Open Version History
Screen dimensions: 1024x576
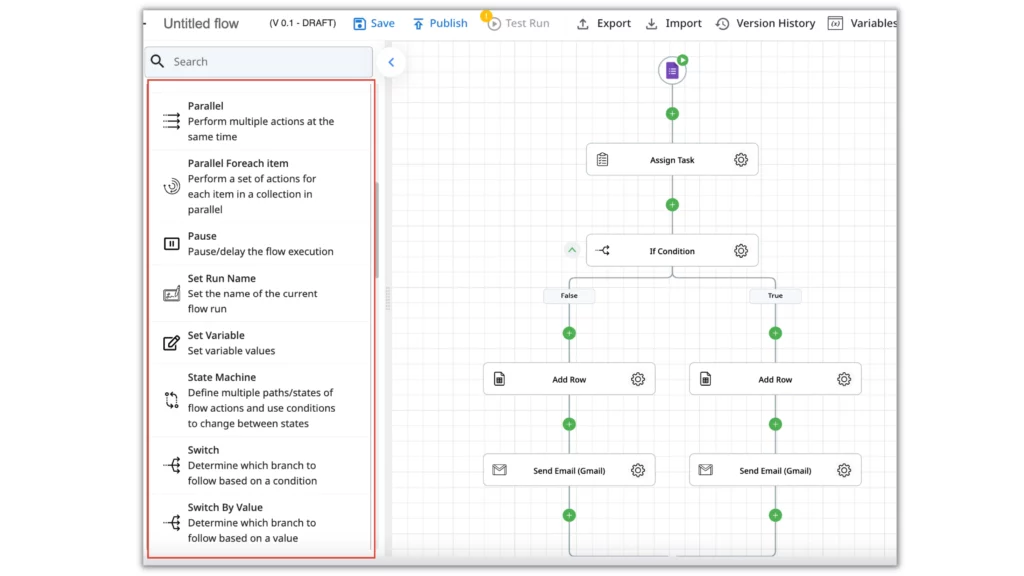point(765,24)
